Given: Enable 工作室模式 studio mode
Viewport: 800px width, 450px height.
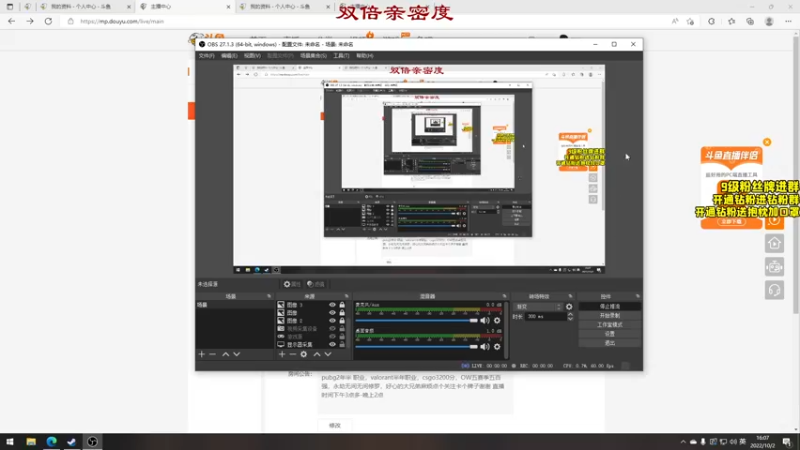Looking at the screenshot, I should tap(610, 325).
